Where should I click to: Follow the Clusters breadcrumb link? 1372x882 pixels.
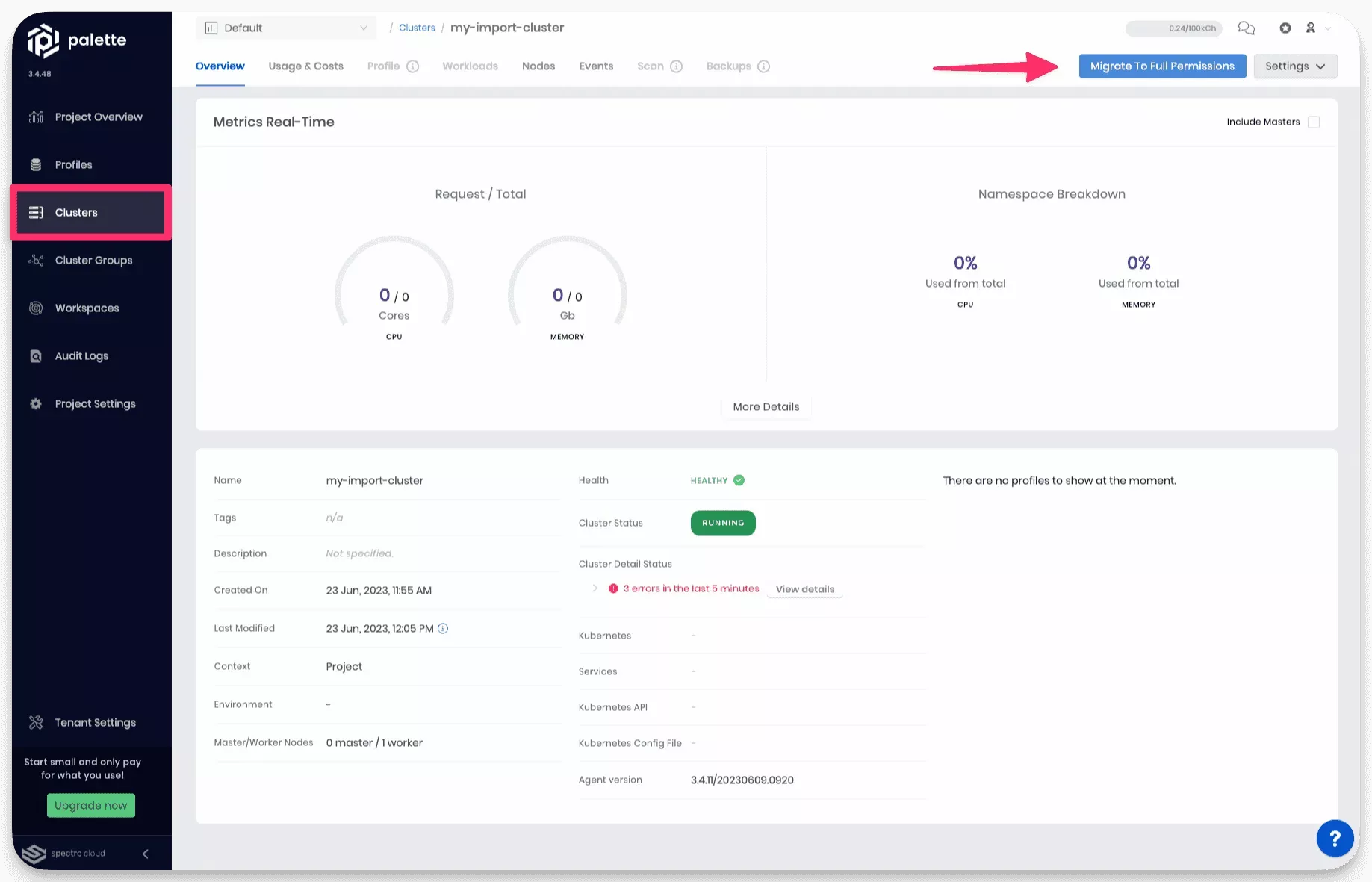[417, 28]
